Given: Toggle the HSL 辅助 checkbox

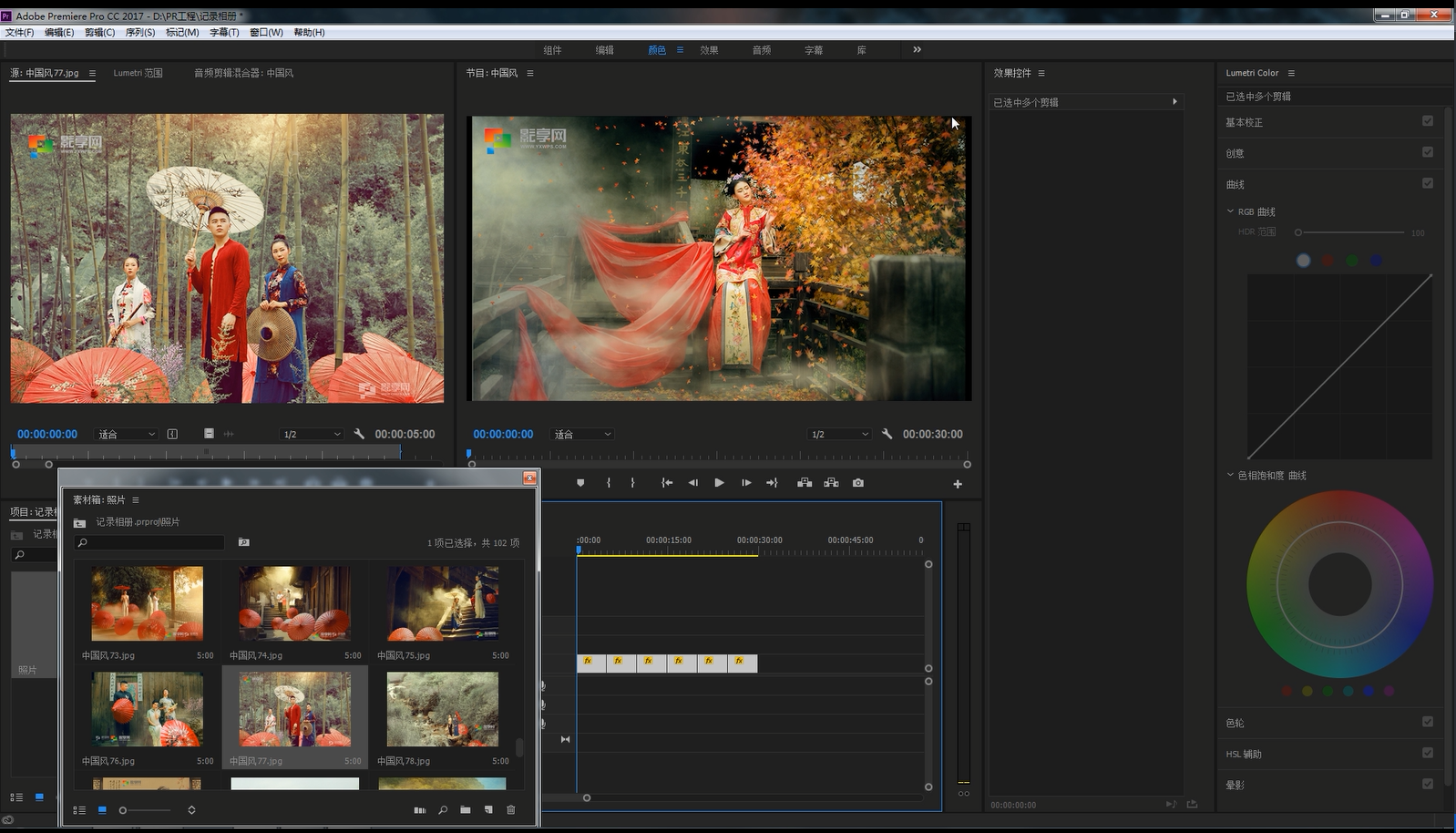Looking at the screenshot, I should (x=1427, y=753).
